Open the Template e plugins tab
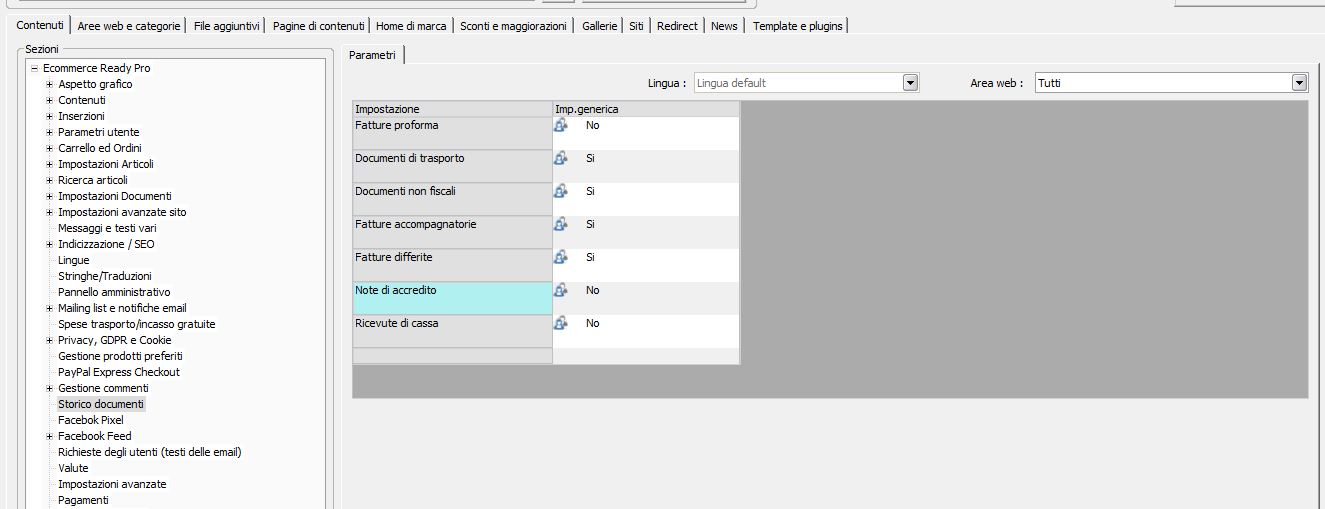This screenshot has height=509, width=1325. (x=798, y=26)
